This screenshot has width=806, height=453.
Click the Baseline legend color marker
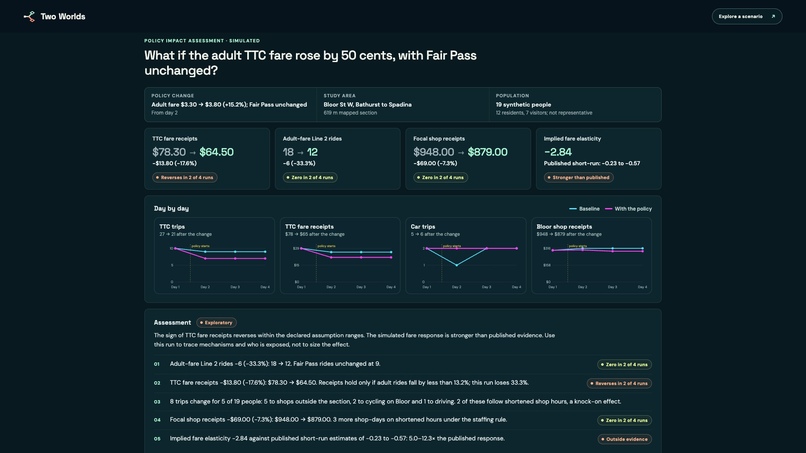[573, 209]
